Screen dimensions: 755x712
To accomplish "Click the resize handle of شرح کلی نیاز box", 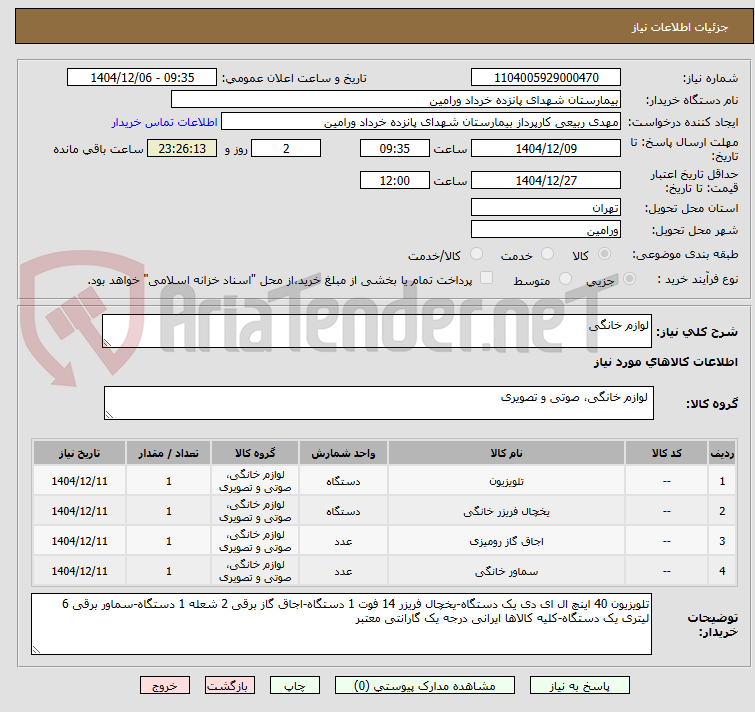I will [x=107, y=343].
